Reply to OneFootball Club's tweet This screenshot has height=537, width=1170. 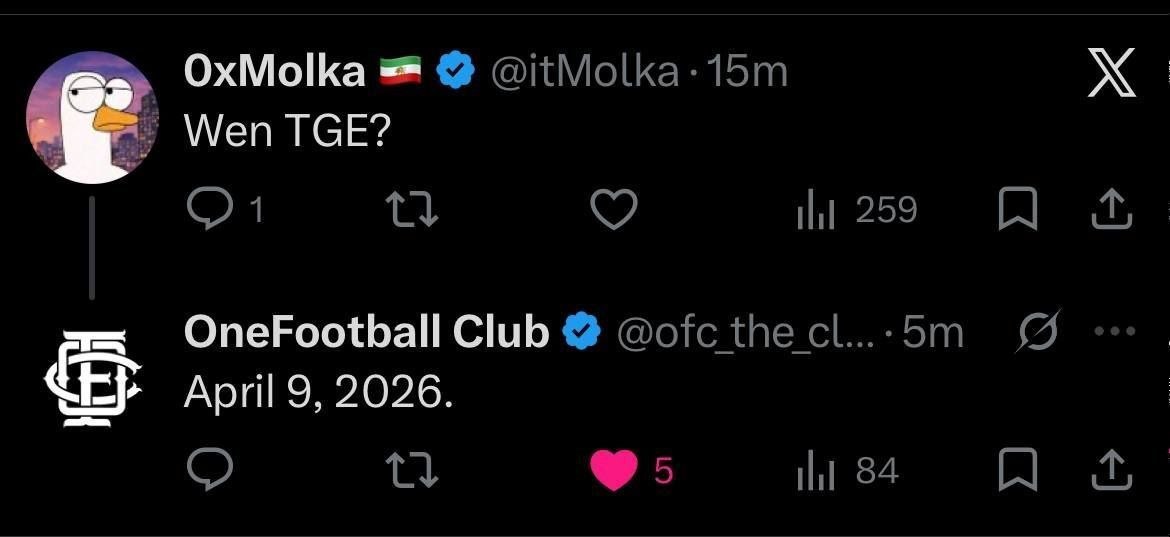(209, 470)
